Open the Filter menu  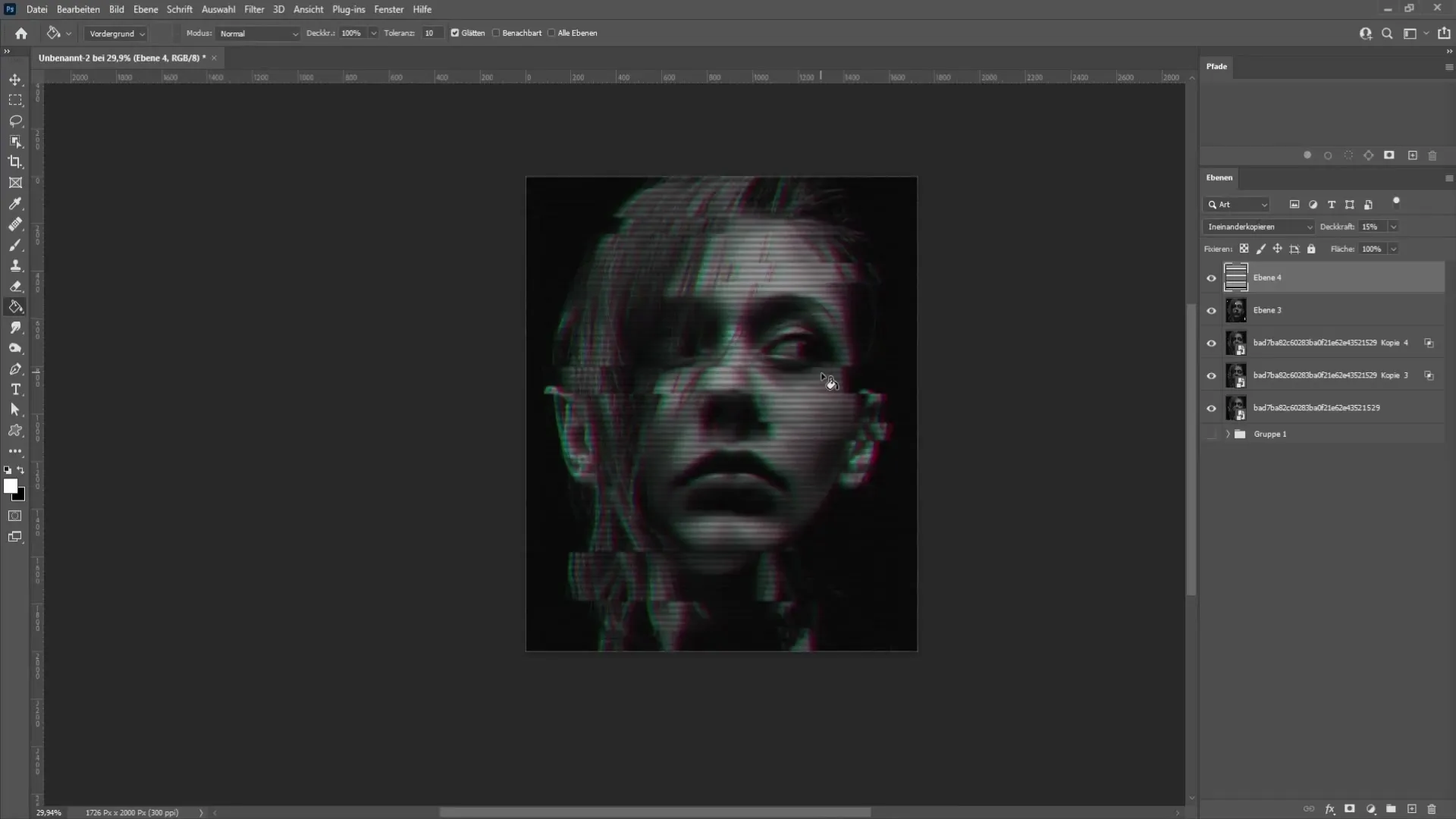pos(254,9)
